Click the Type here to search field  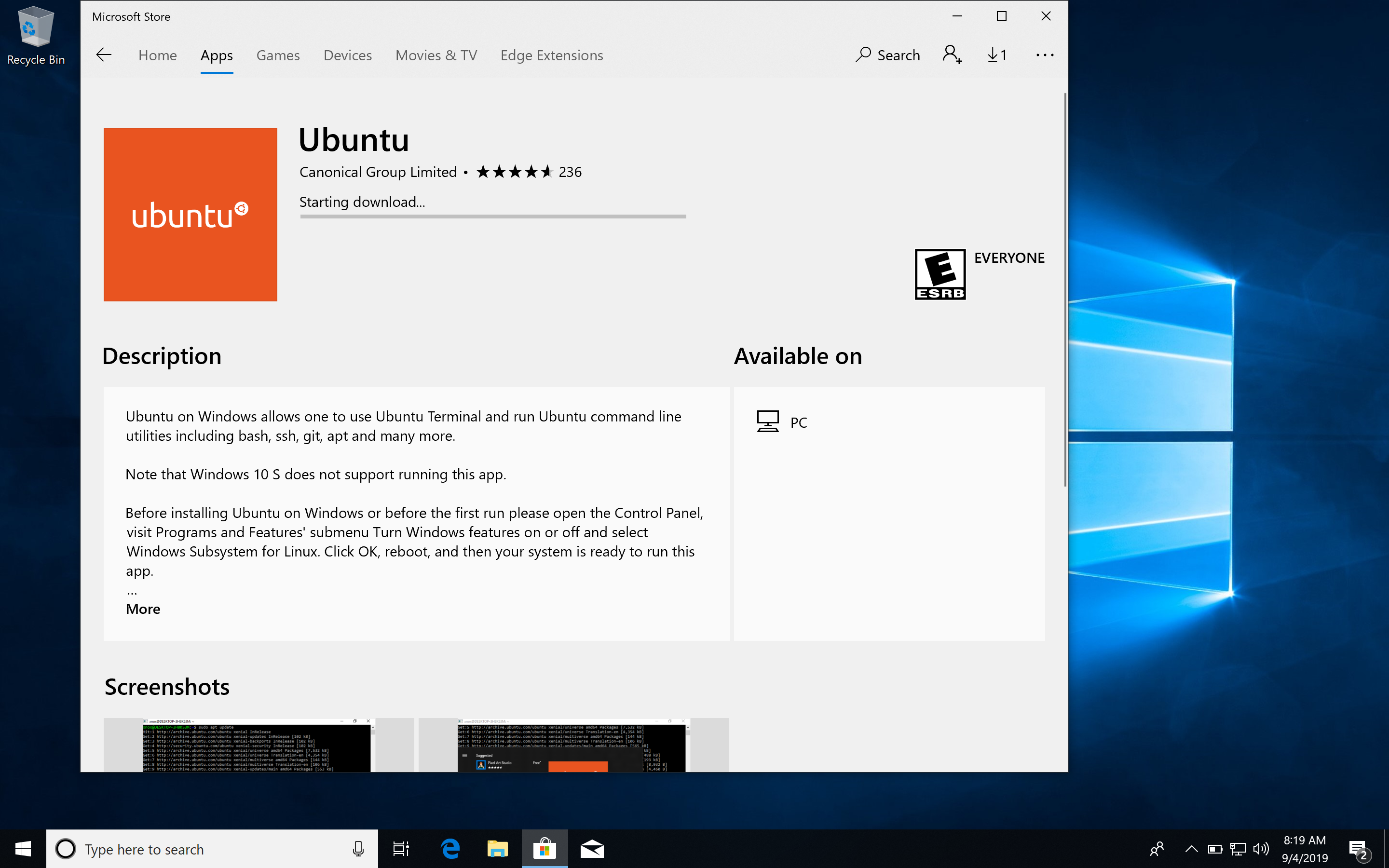coord(212,849)
